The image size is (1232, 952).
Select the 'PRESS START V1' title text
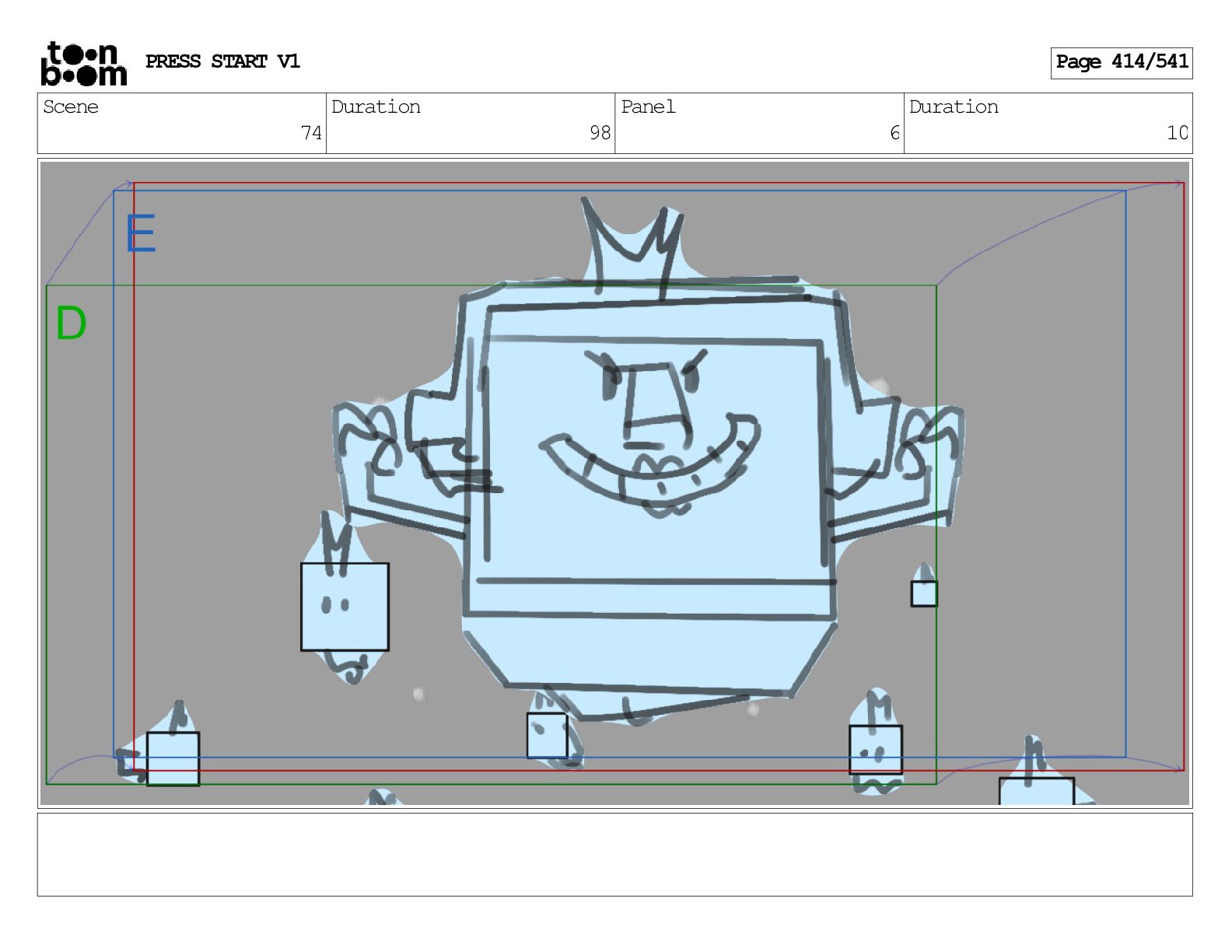[222, 61]
